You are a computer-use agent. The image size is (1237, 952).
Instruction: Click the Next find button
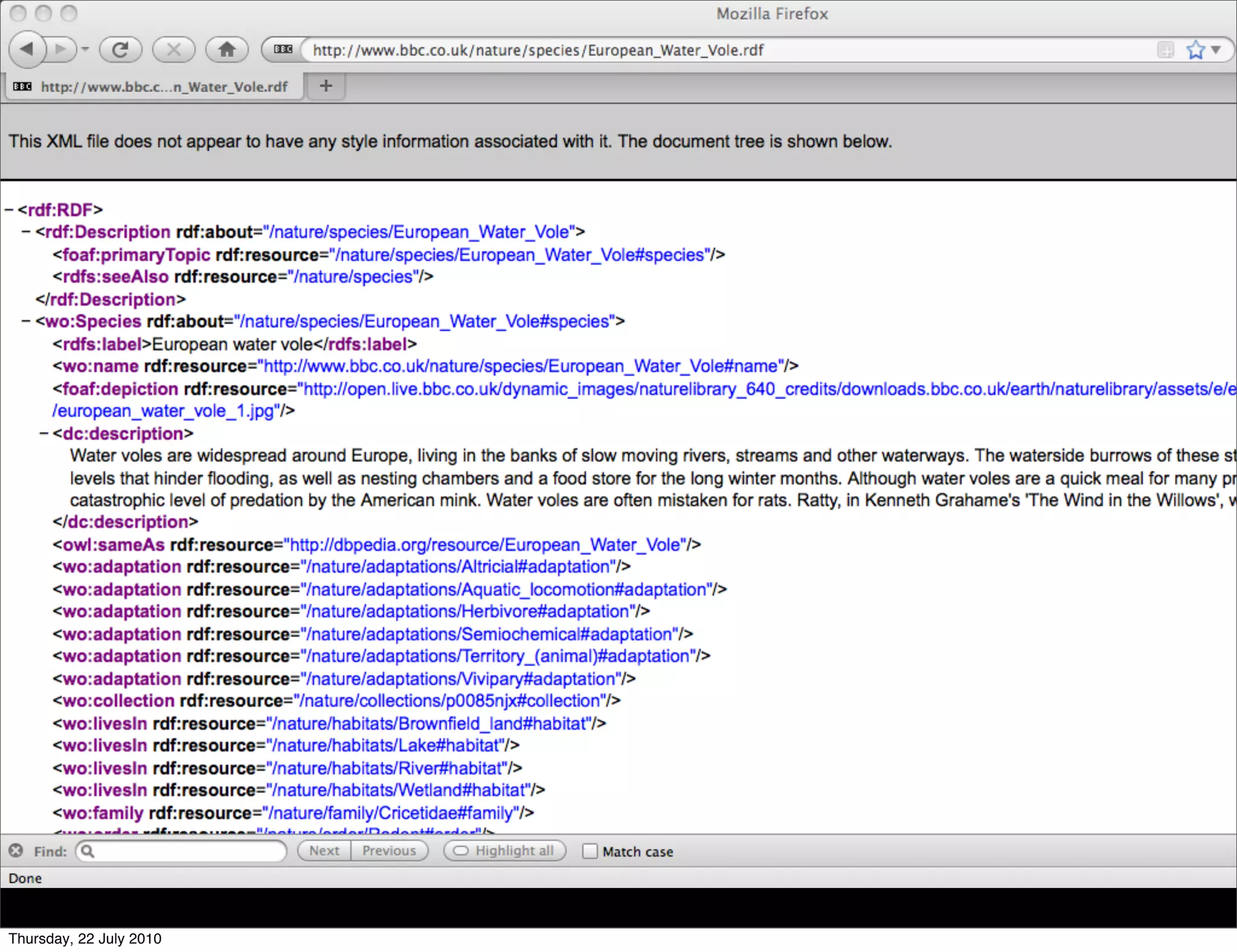324,851
